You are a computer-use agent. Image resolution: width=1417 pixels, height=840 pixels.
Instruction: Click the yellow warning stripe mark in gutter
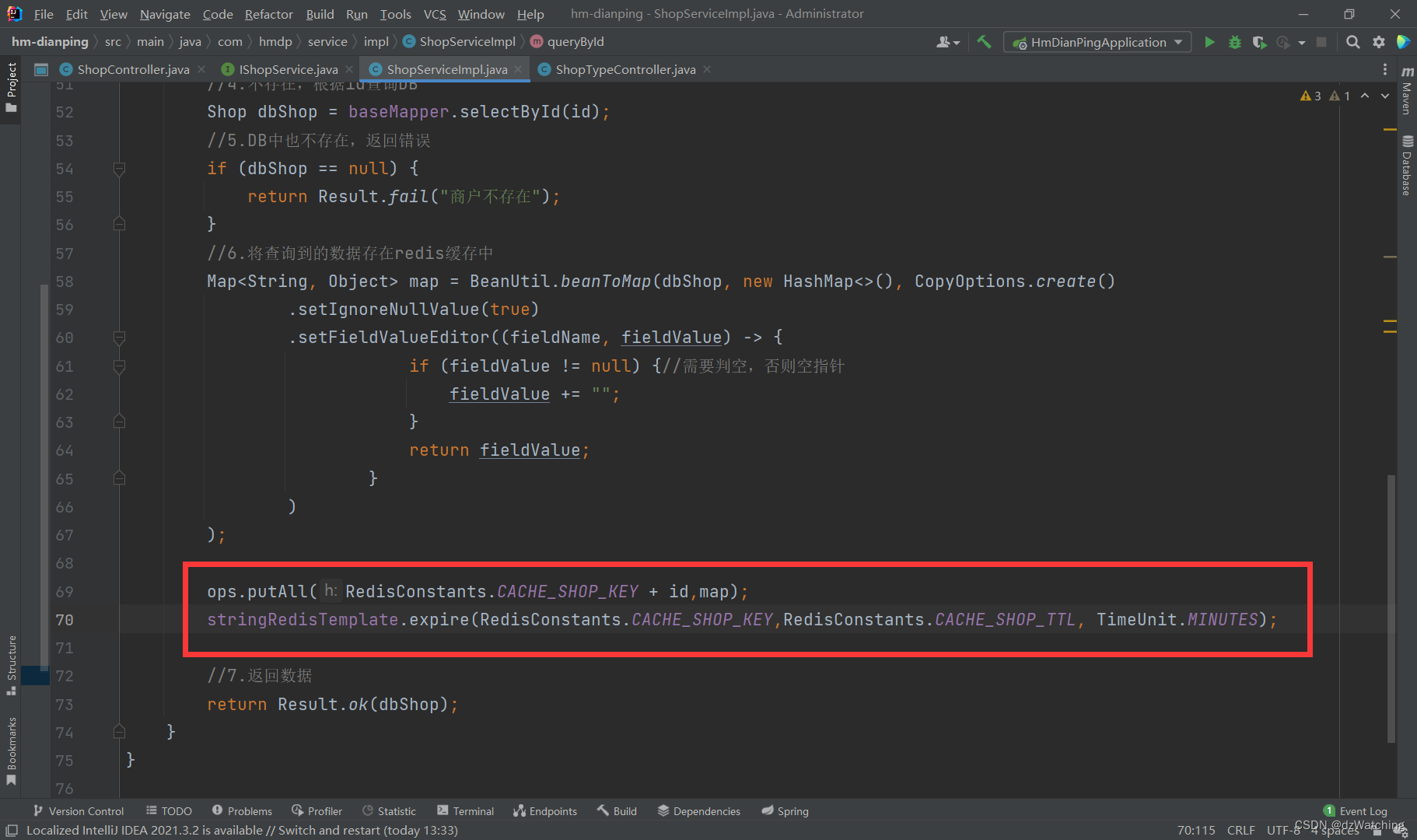[1390, 129]
